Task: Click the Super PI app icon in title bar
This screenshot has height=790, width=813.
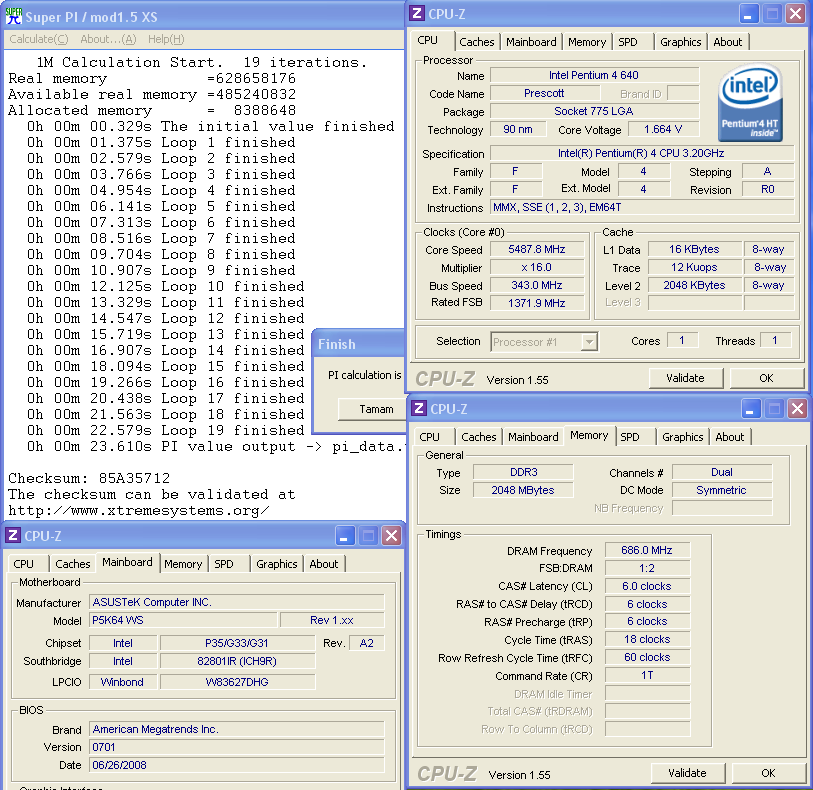Action: (x=13, y=17)
